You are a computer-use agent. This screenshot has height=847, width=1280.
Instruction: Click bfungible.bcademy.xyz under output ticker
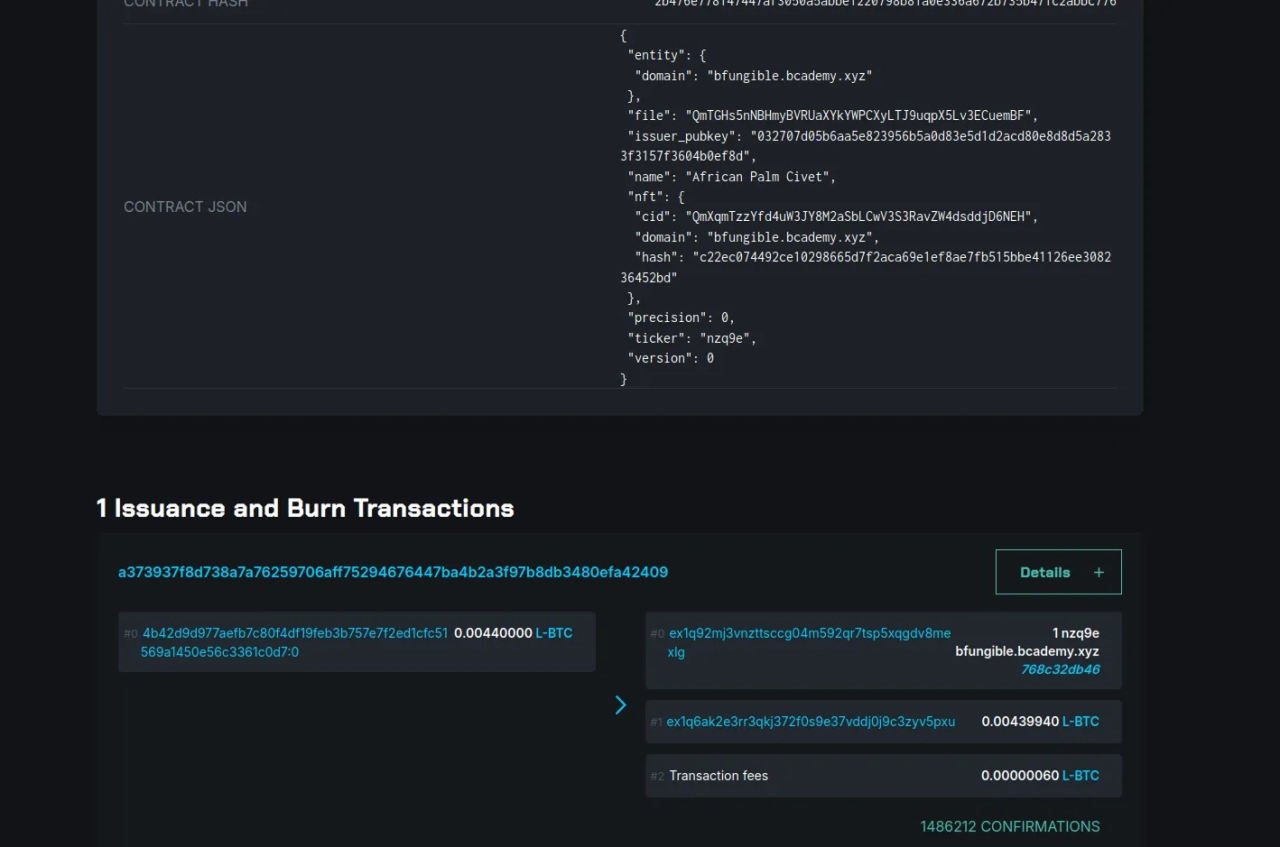pyautogui.click(x=1026, y=651)
